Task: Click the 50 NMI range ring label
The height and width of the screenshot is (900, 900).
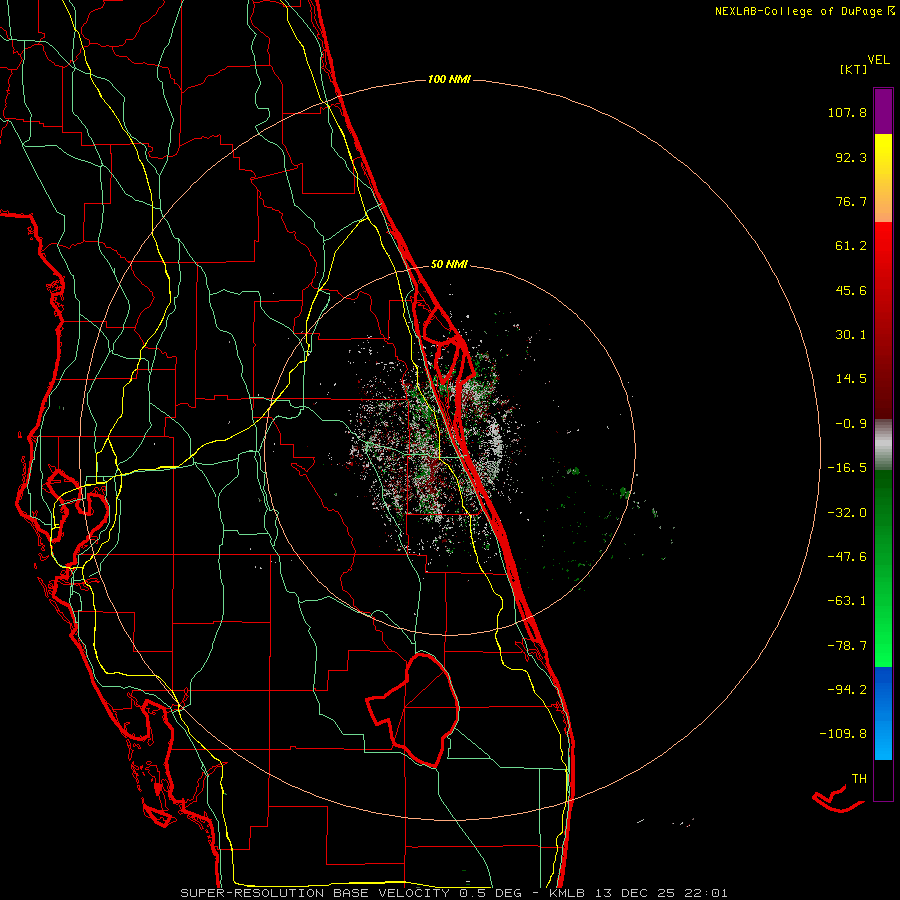Action: coord(449,265)
